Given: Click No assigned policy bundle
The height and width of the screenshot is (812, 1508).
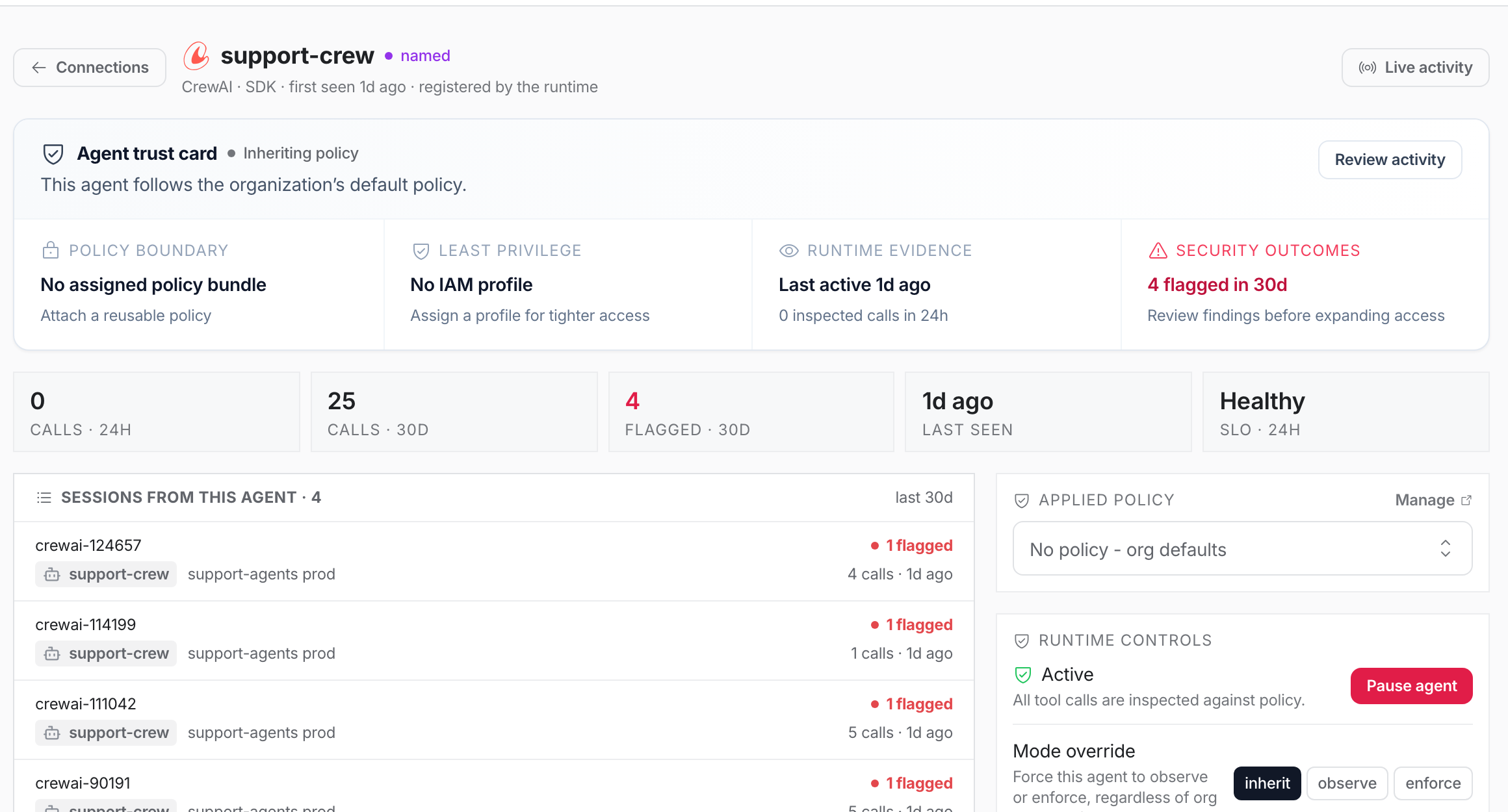Looking at the screenshot, I should point(153,285).
